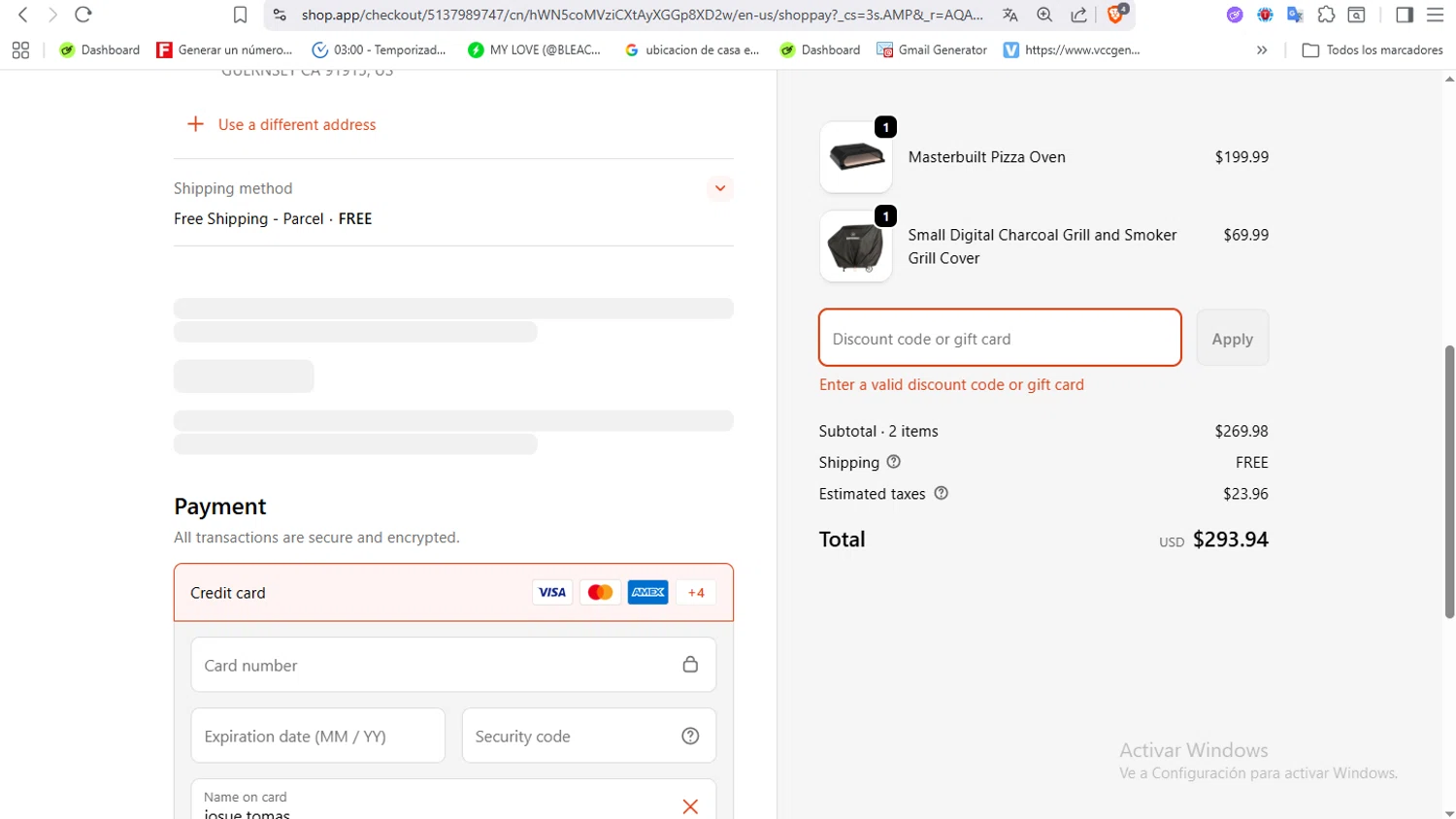
Task: Open Brave Shields lion icon
Action: pos(1116,14)
